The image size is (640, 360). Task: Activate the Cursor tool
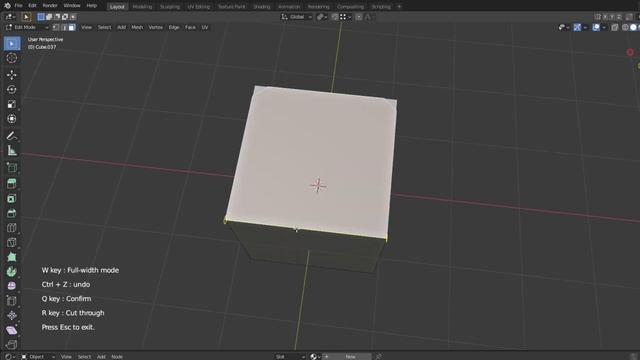[12, 58]
